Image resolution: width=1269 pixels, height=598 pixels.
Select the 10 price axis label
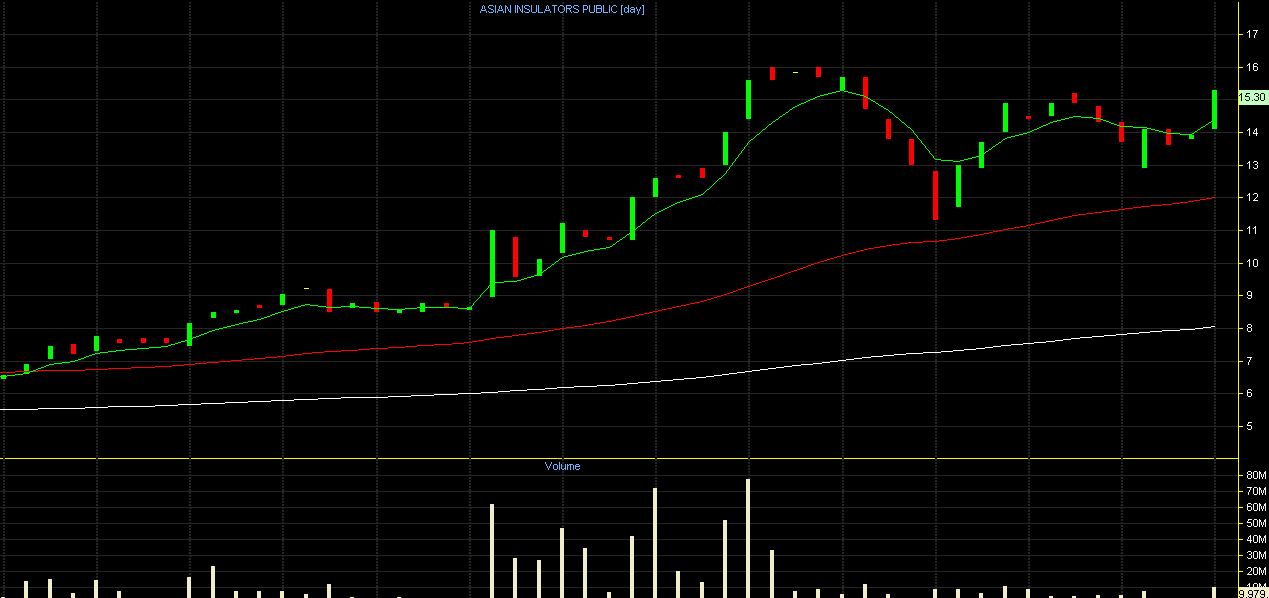pyautogui.click(x=1251, y=263)
